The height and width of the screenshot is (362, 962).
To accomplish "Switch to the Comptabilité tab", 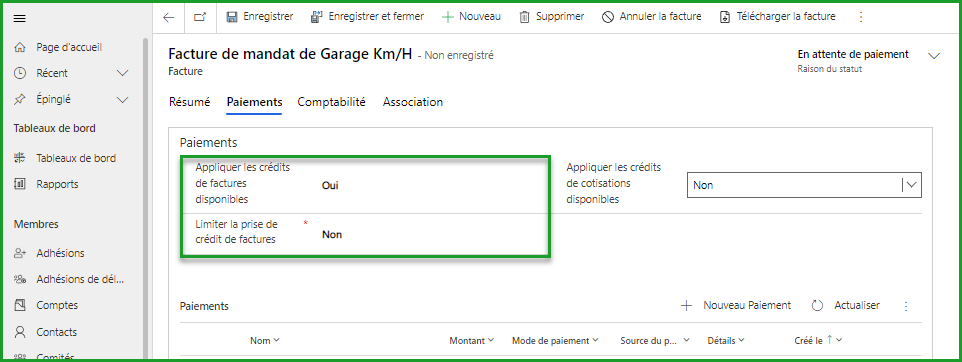I will (x=332, y=102).
